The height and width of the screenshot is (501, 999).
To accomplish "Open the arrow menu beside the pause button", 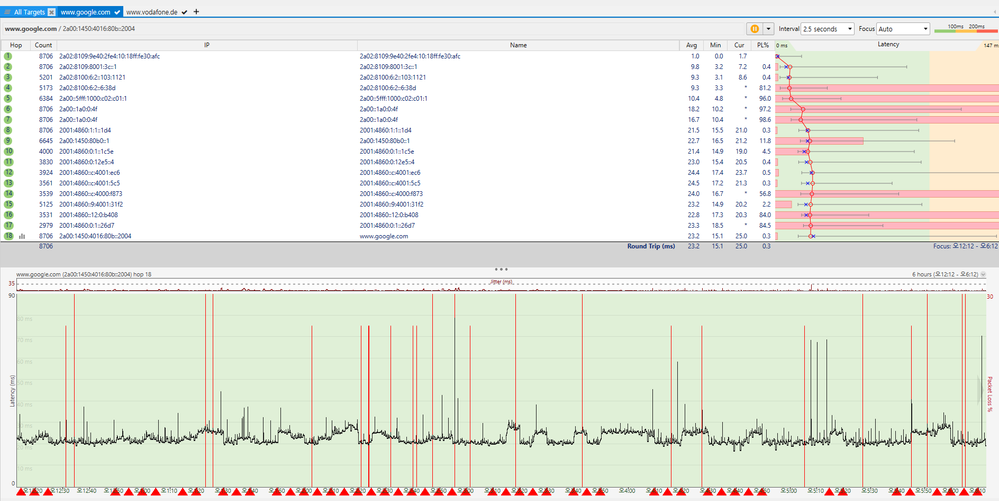I will coord(768,29).
